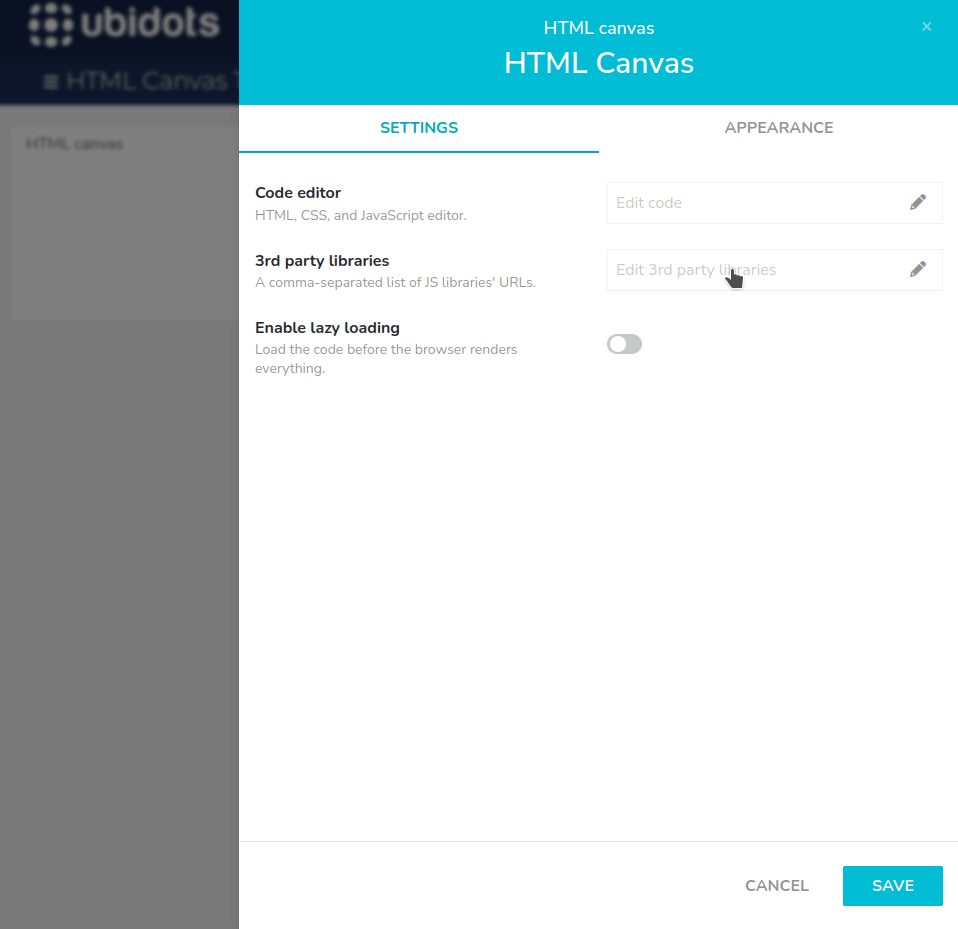
Task: Switch to the Settings tab
Action: click(419, 128)
